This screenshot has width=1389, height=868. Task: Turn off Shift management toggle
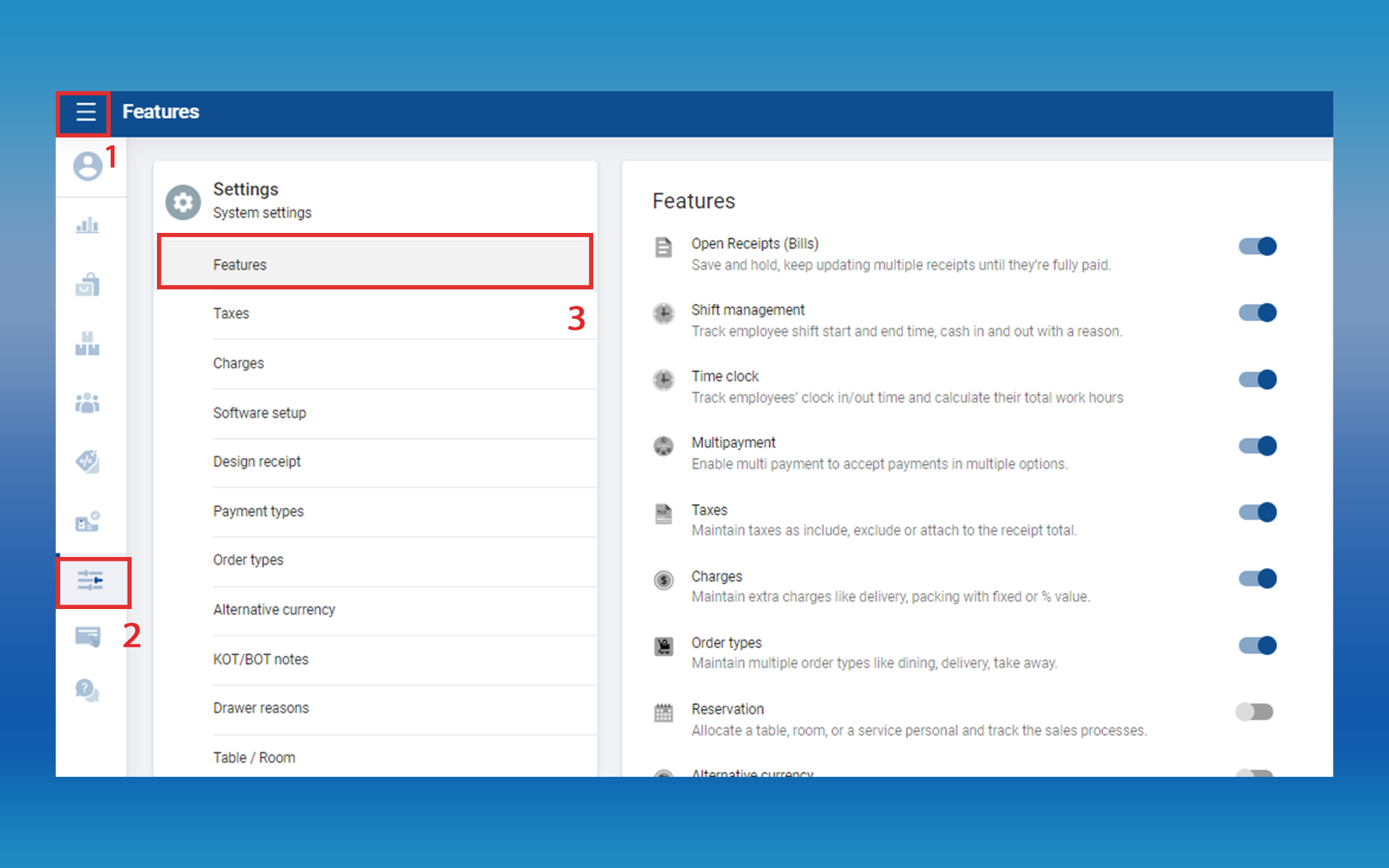pos(1257,312)
